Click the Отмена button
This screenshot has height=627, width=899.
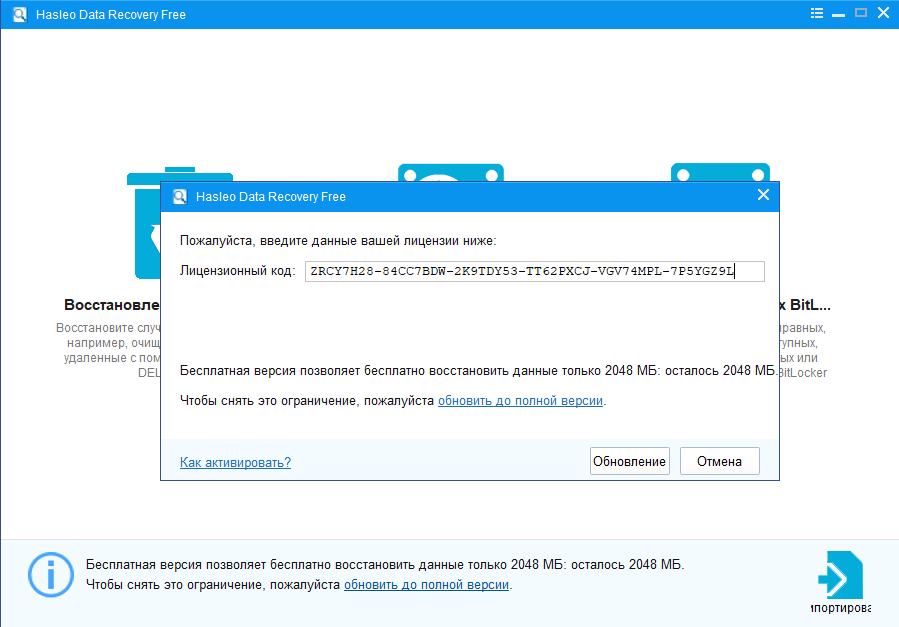pyautogui.click(x=720, y=461)
